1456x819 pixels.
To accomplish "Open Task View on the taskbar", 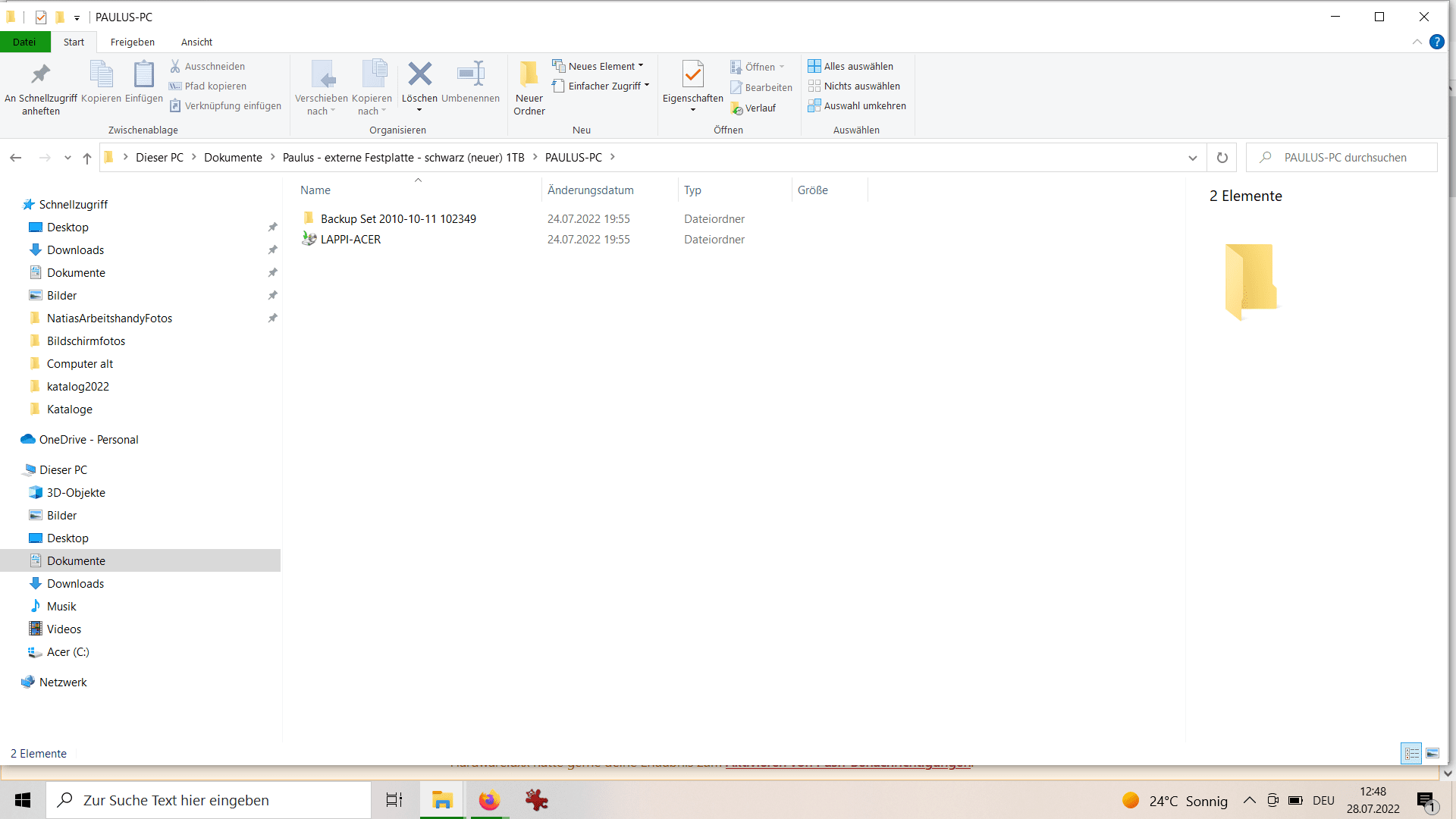I will (x=394, y=800).
